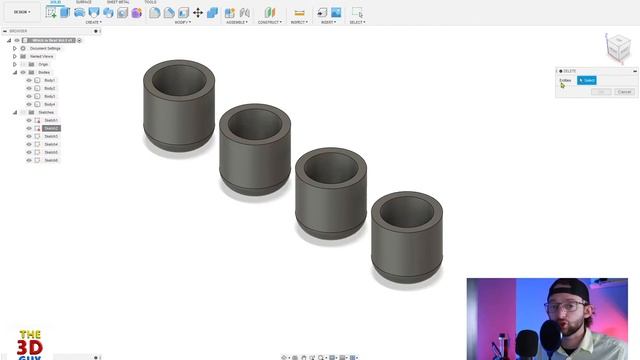This screenshot has width=640, height=360.
Task: Hide Body2 with its eye icon
Action: click(x=29, y=88)
